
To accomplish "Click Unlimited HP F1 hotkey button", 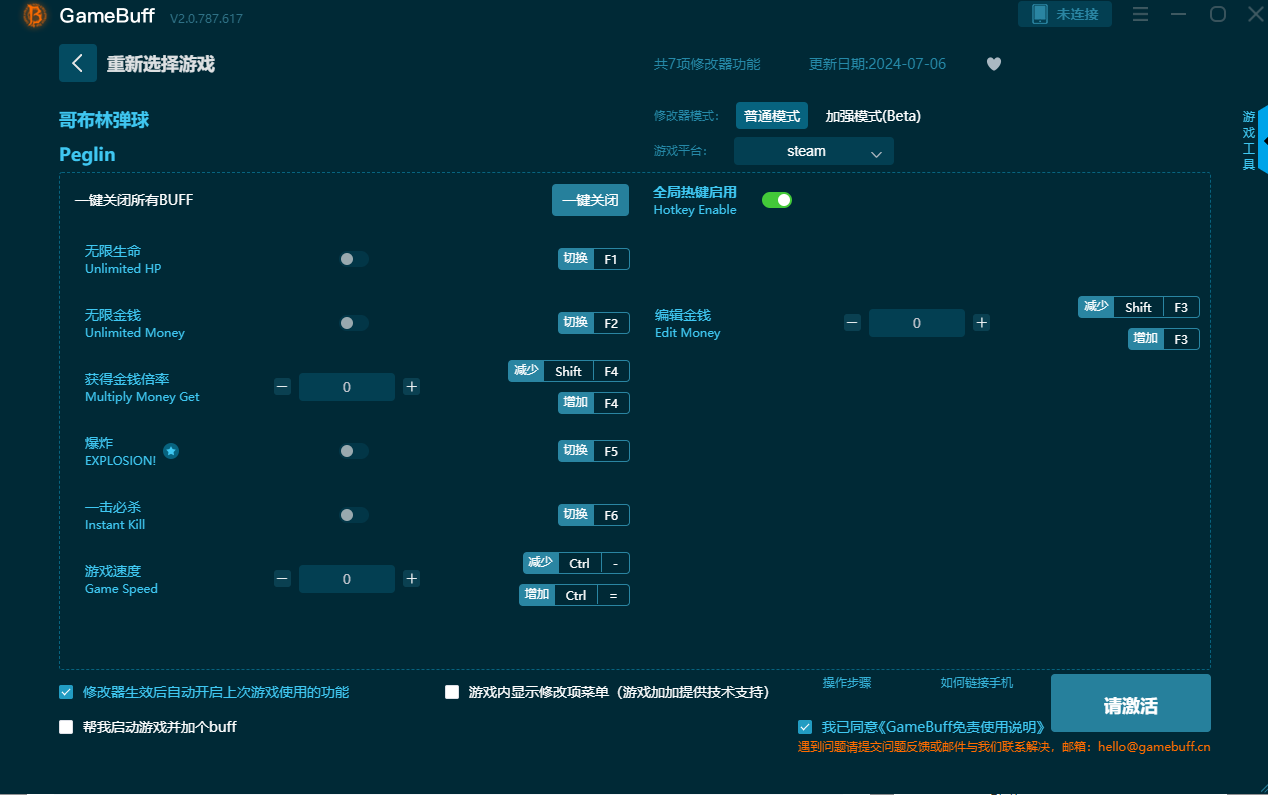I will pyautogui.click(x=594, y=259).
